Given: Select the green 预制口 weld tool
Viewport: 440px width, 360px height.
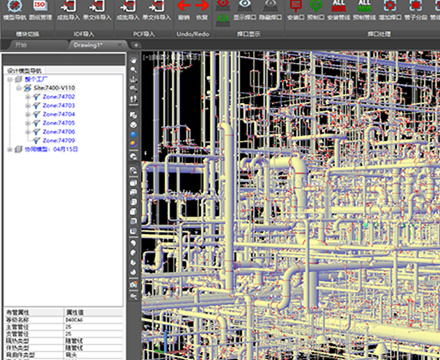Looking at the screenshot, I should (x=315, y=10).
